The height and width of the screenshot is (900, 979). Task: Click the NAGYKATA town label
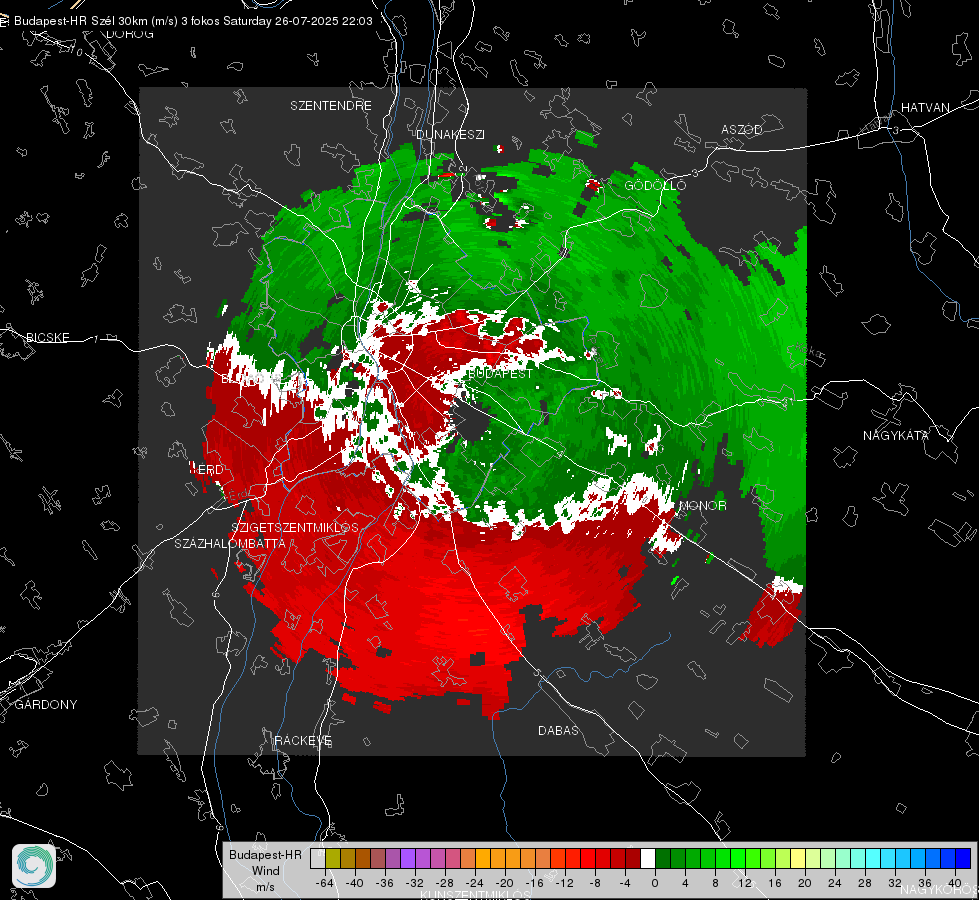[896, 435]
